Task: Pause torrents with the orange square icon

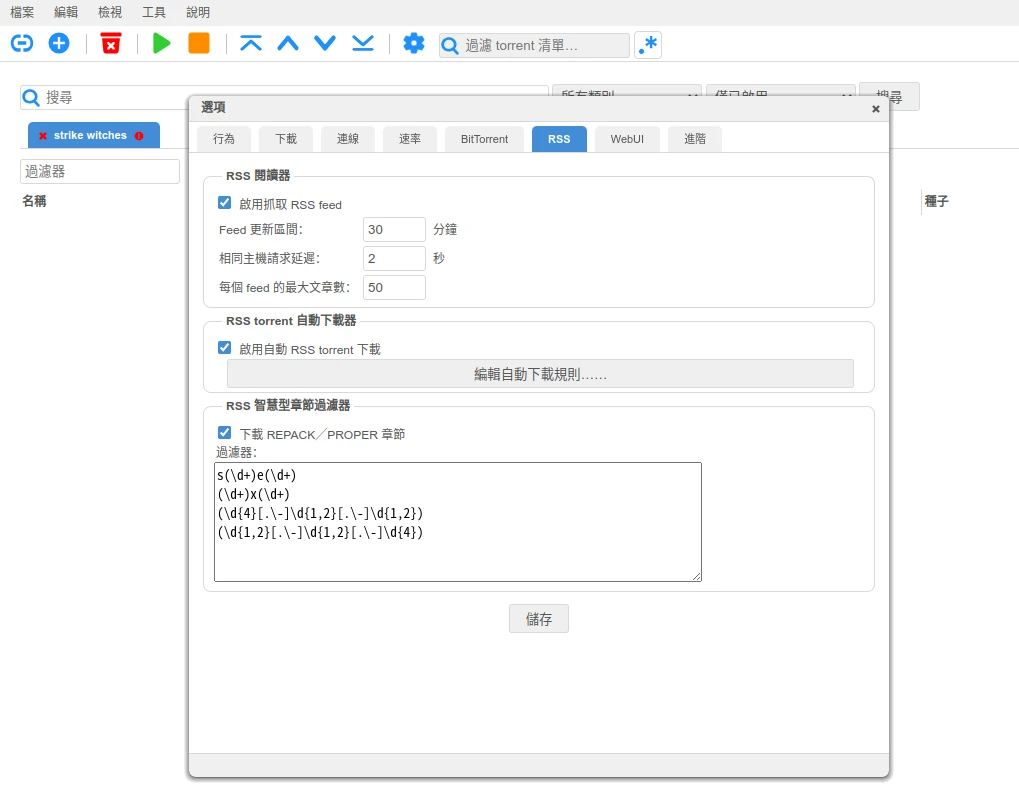Action: click(x=199, y=43)
